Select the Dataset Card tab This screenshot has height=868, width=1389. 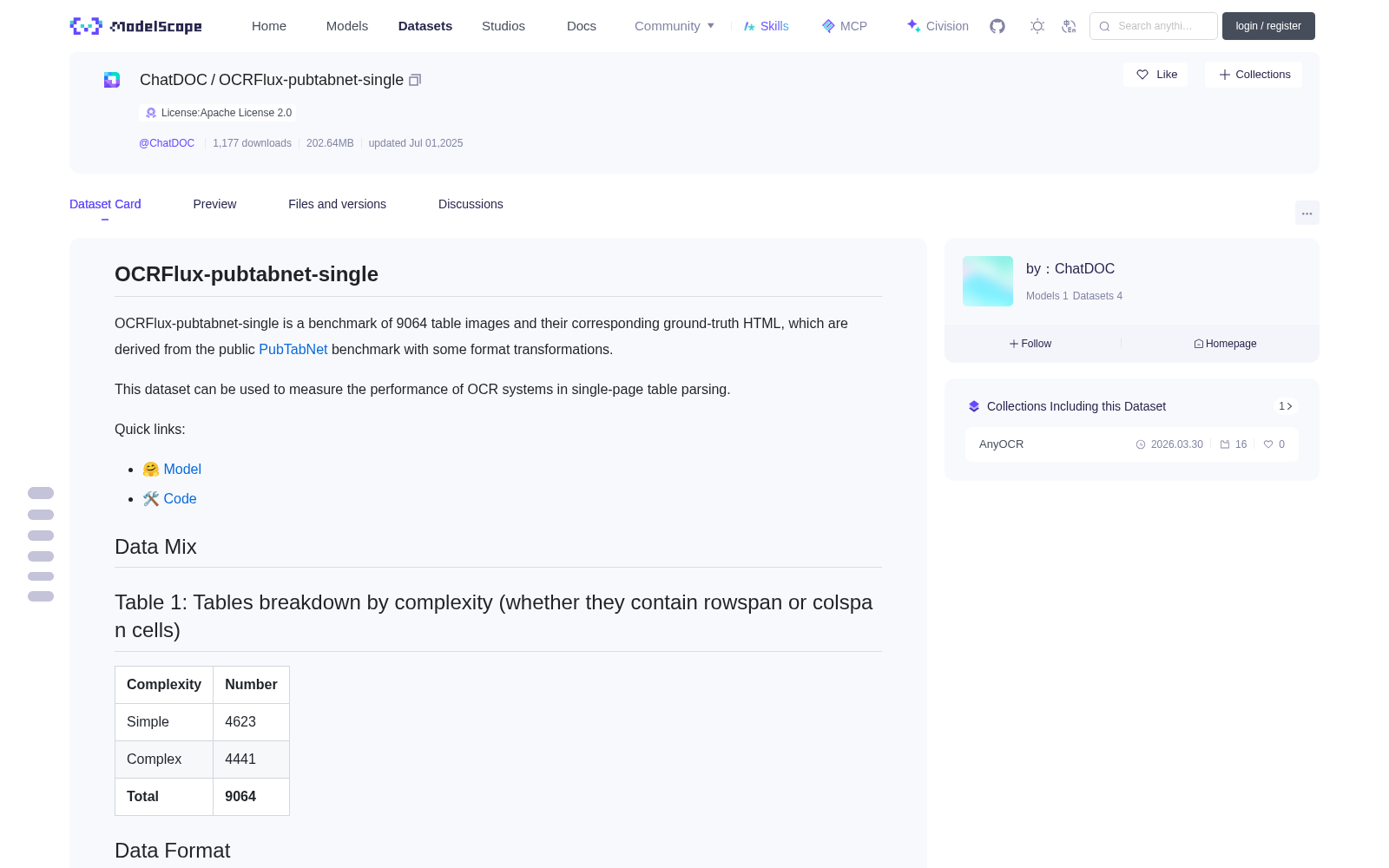(105, 204)
